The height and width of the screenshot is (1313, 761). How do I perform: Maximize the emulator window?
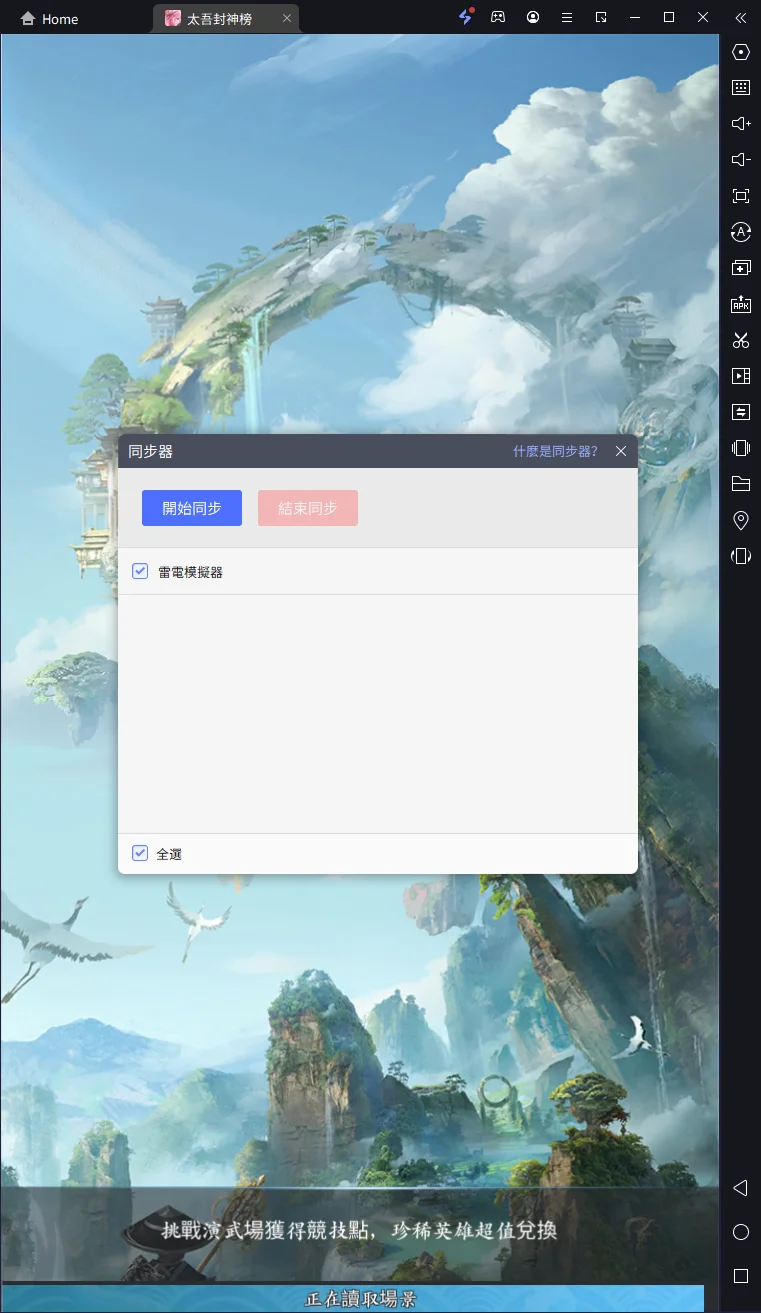point(669,17)
